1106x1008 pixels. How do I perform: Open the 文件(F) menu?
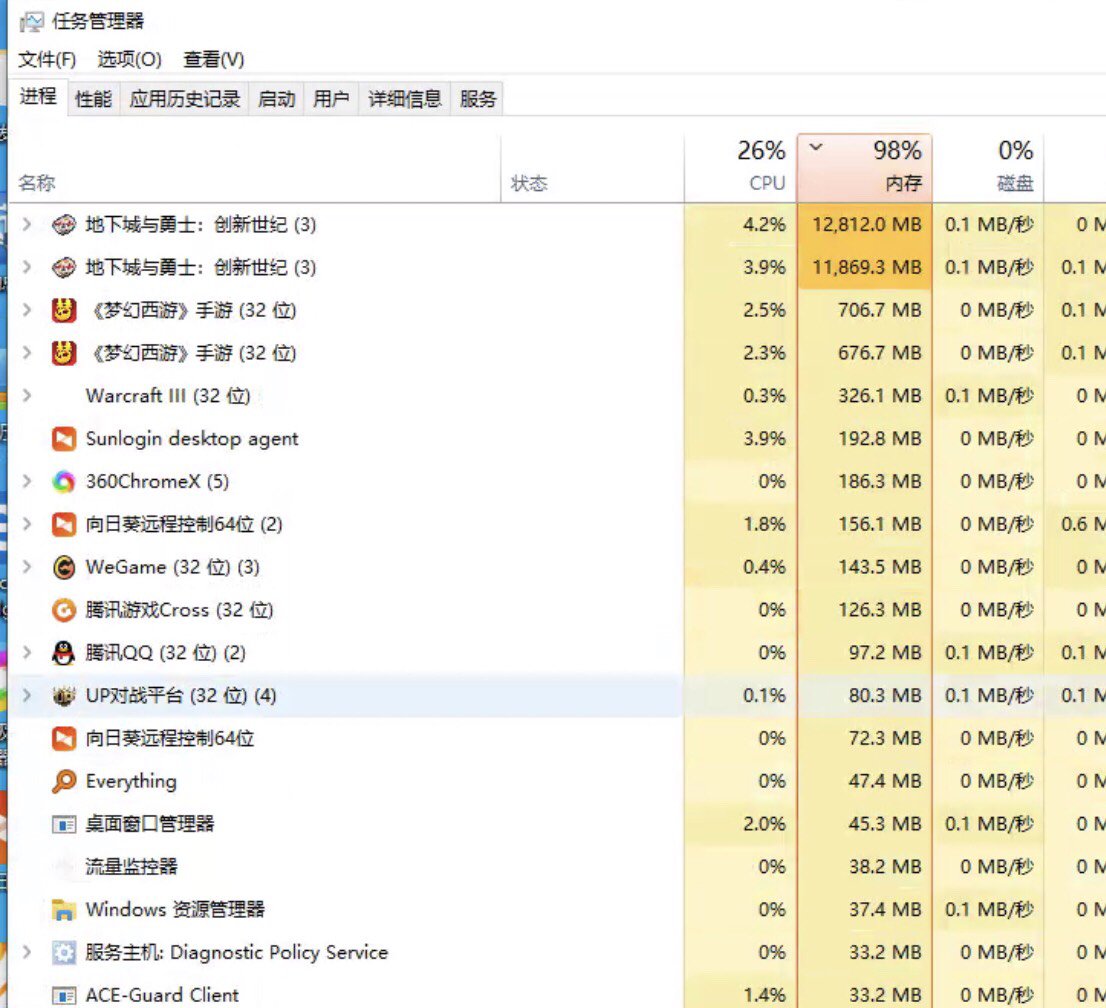(47, 59)
